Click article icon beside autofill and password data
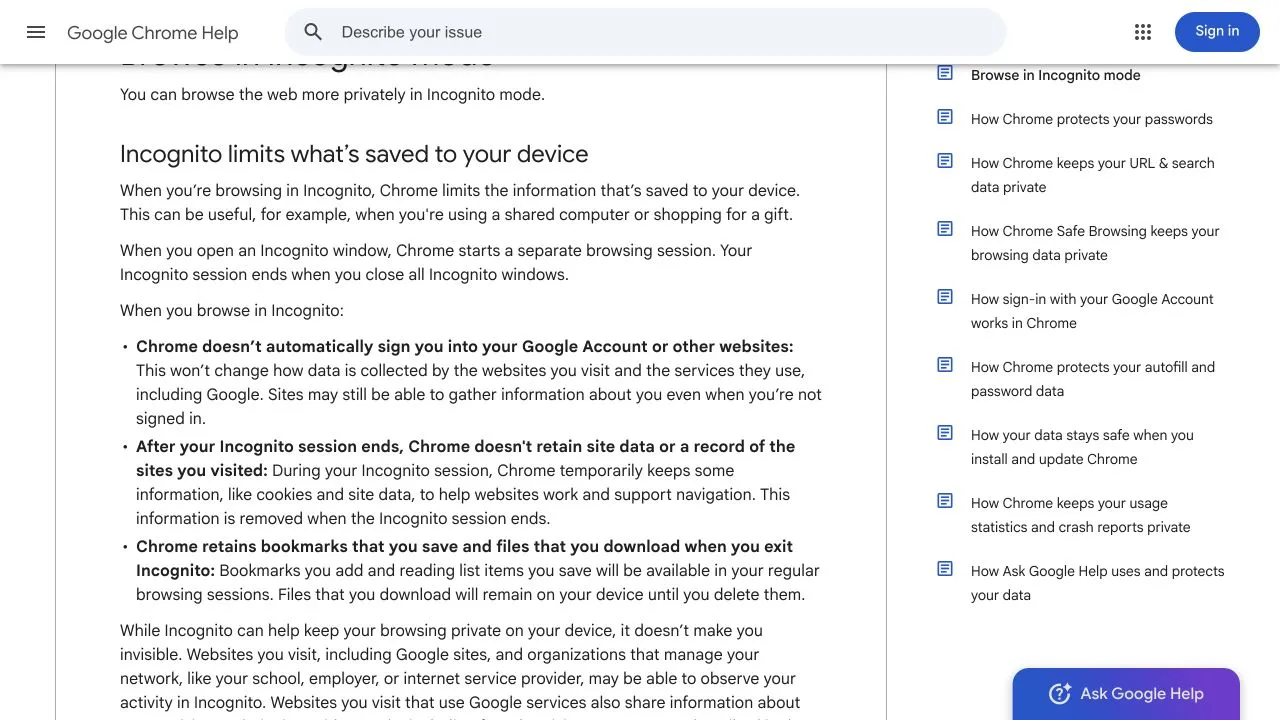Screen dimensions: 1280x720 coord(945,365)
